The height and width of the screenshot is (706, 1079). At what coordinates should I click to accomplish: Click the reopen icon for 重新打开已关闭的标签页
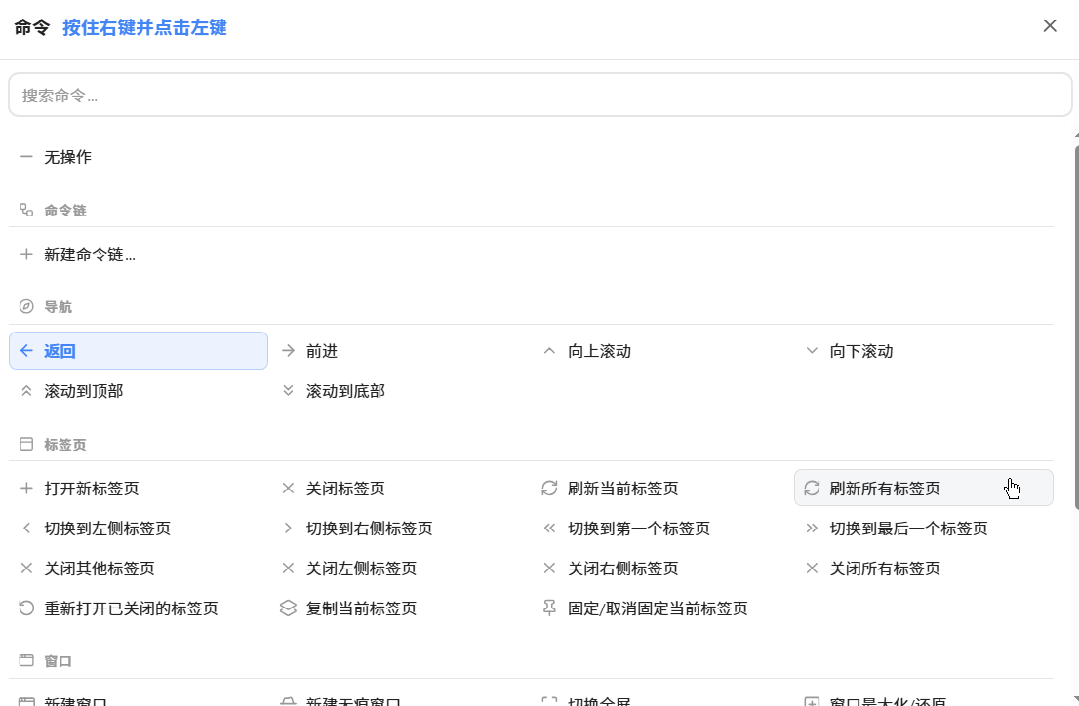pyautogui.click(x=26, y=608)
